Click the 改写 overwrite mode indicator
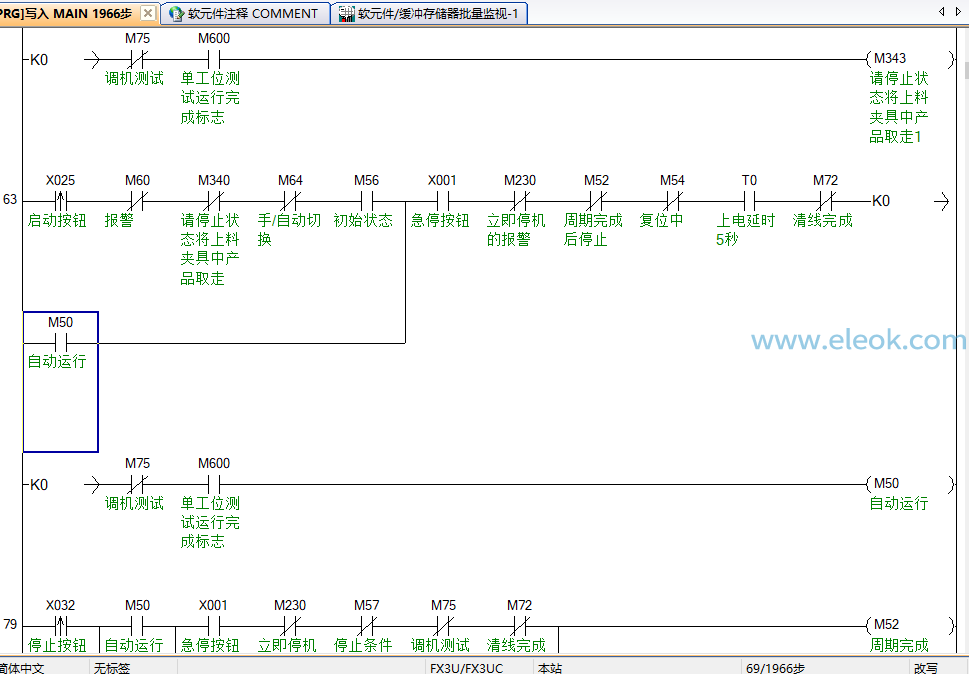The image size is (969, 674). 926,668
